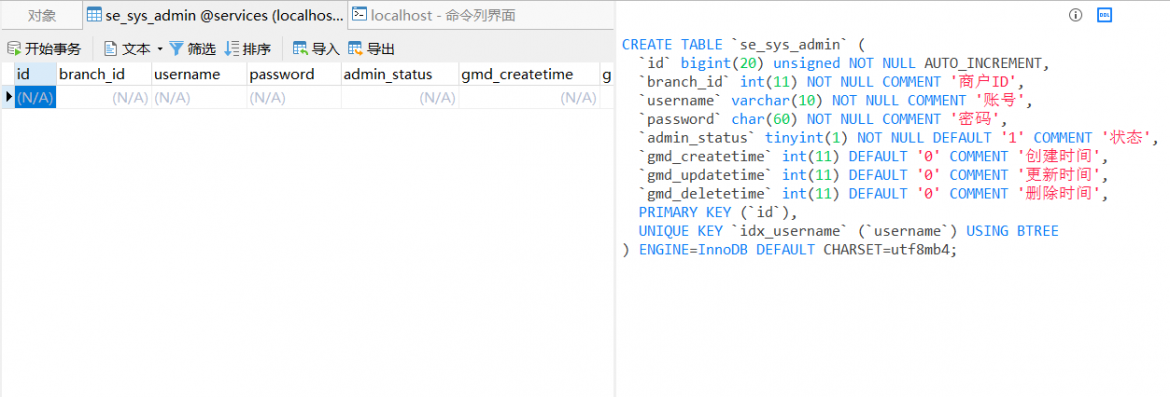The width and height of the screenshot is (1170, 397).
Task: Switch to the 对象 tab
Action: coord(42,15)
